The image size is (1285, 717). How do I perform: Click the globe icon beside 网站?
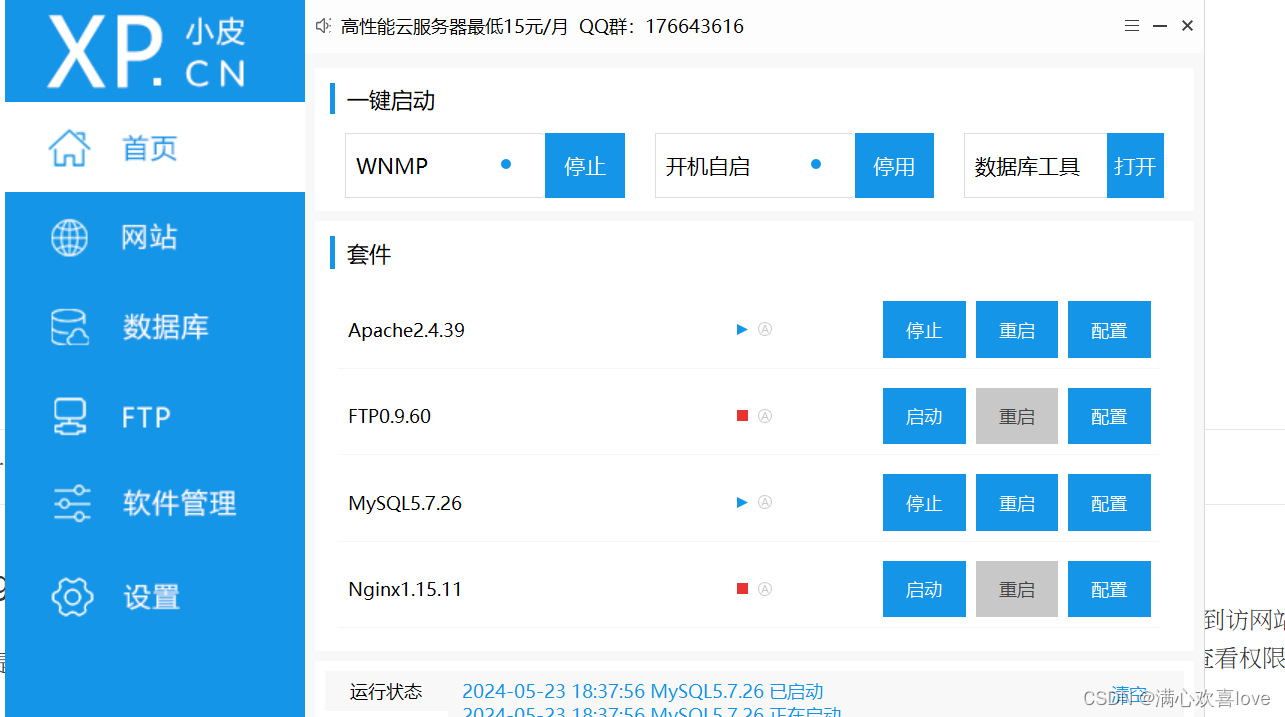70,238
